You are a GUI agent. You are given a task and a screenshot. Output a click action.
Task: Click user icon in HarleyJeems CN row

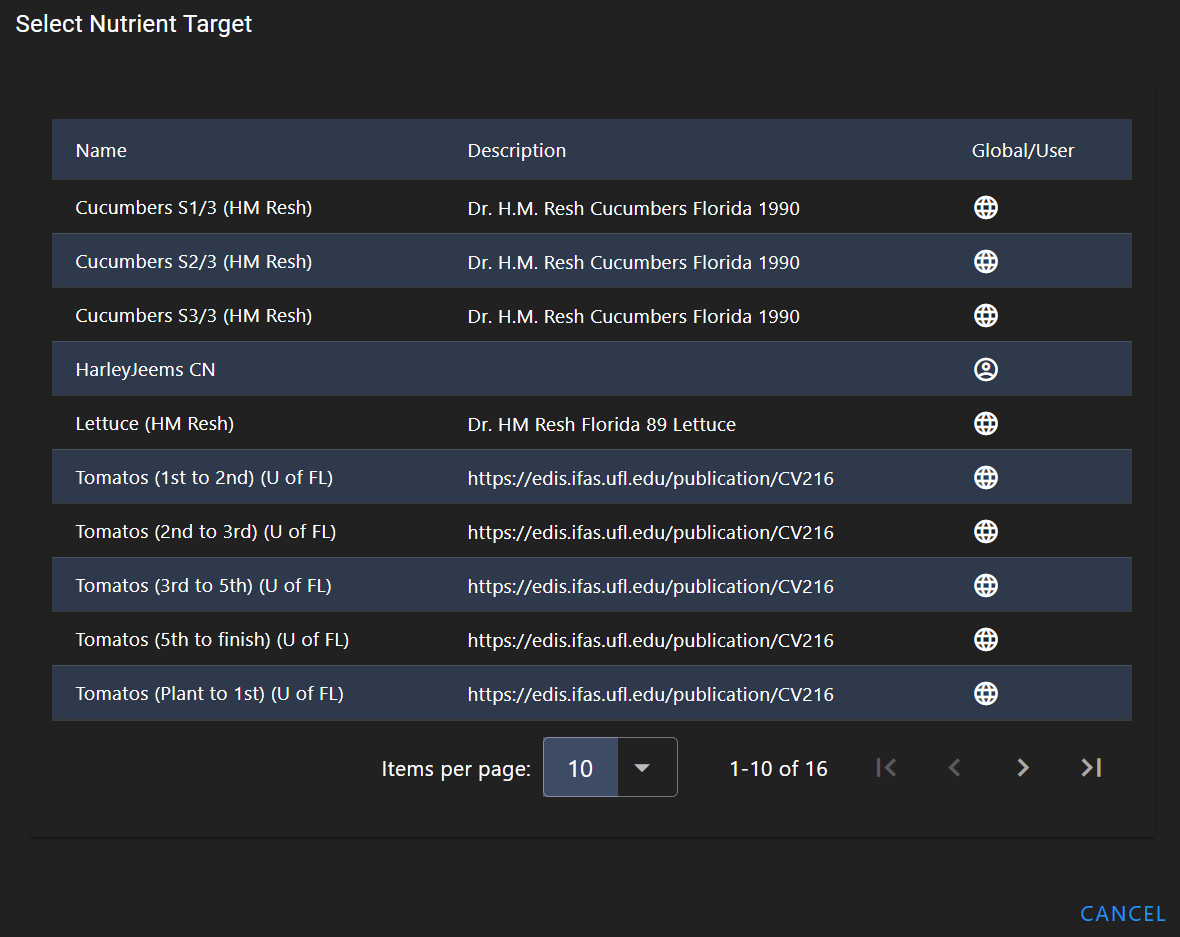pyautogui.click(x=986, y=370)
